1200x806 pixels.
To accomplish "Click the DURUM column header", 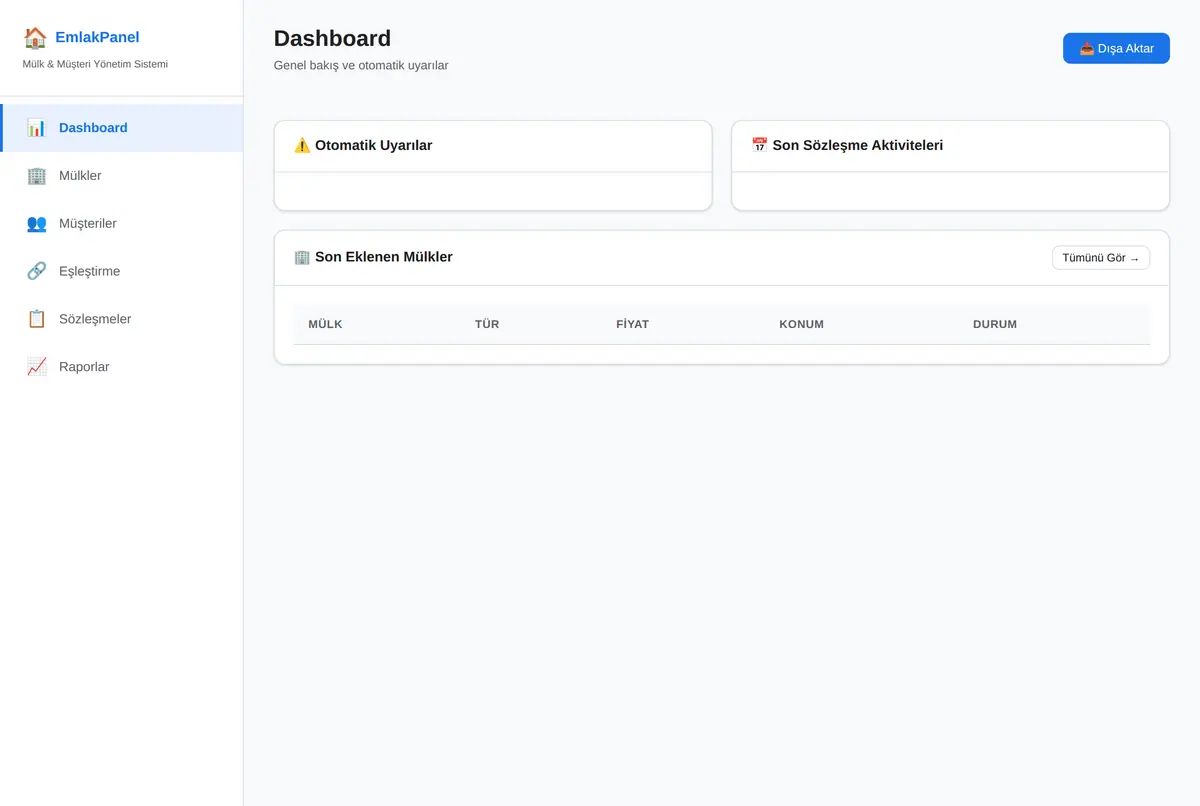I will coord(995,324).
